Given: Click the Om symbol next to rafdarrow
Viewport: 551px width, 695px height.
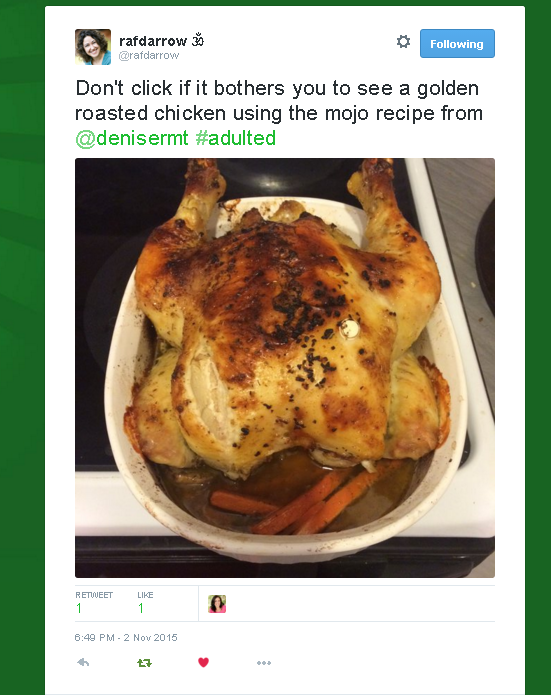Looking at the screenshot, I should pos(198,40).
